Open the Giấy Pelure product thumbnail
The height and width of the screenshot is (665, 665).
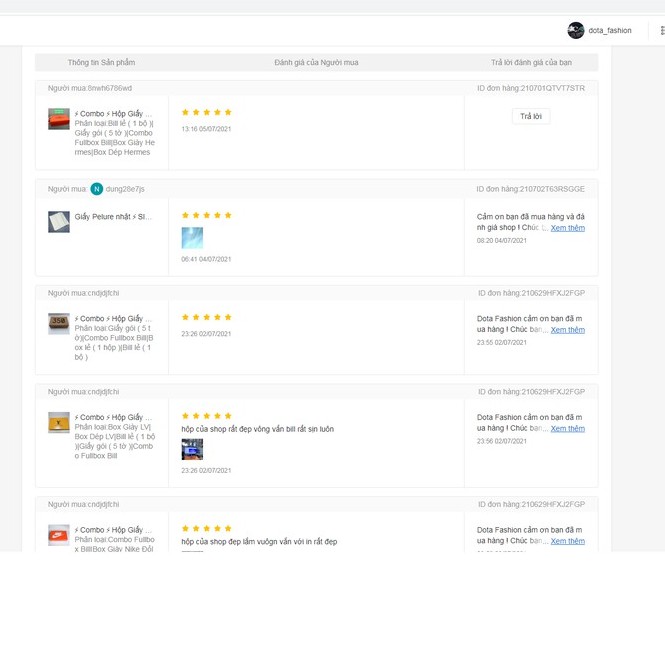[x=59, y=222]
